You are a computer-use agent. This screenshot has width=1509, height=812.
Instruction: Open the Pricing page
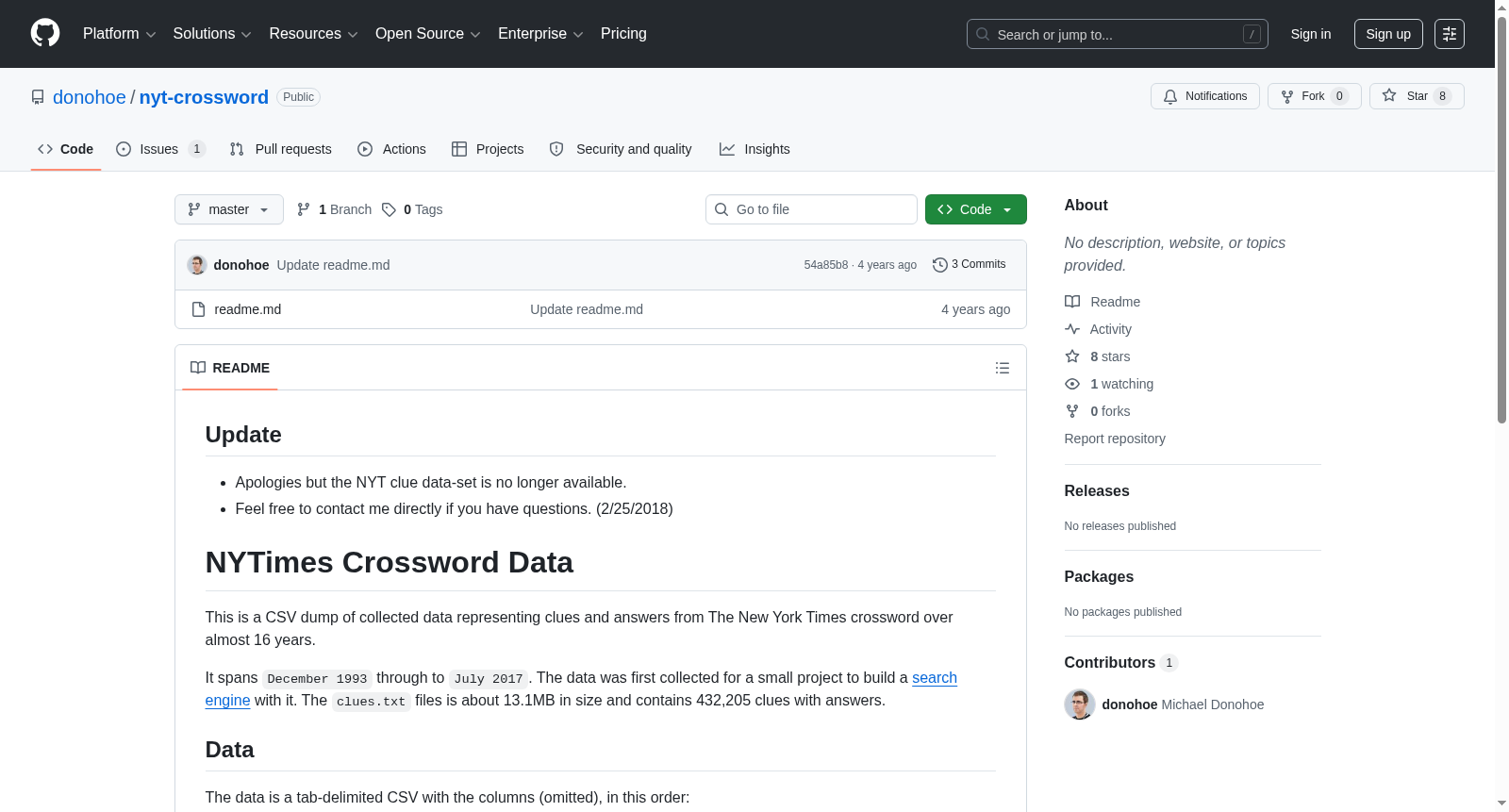[623, 34]
